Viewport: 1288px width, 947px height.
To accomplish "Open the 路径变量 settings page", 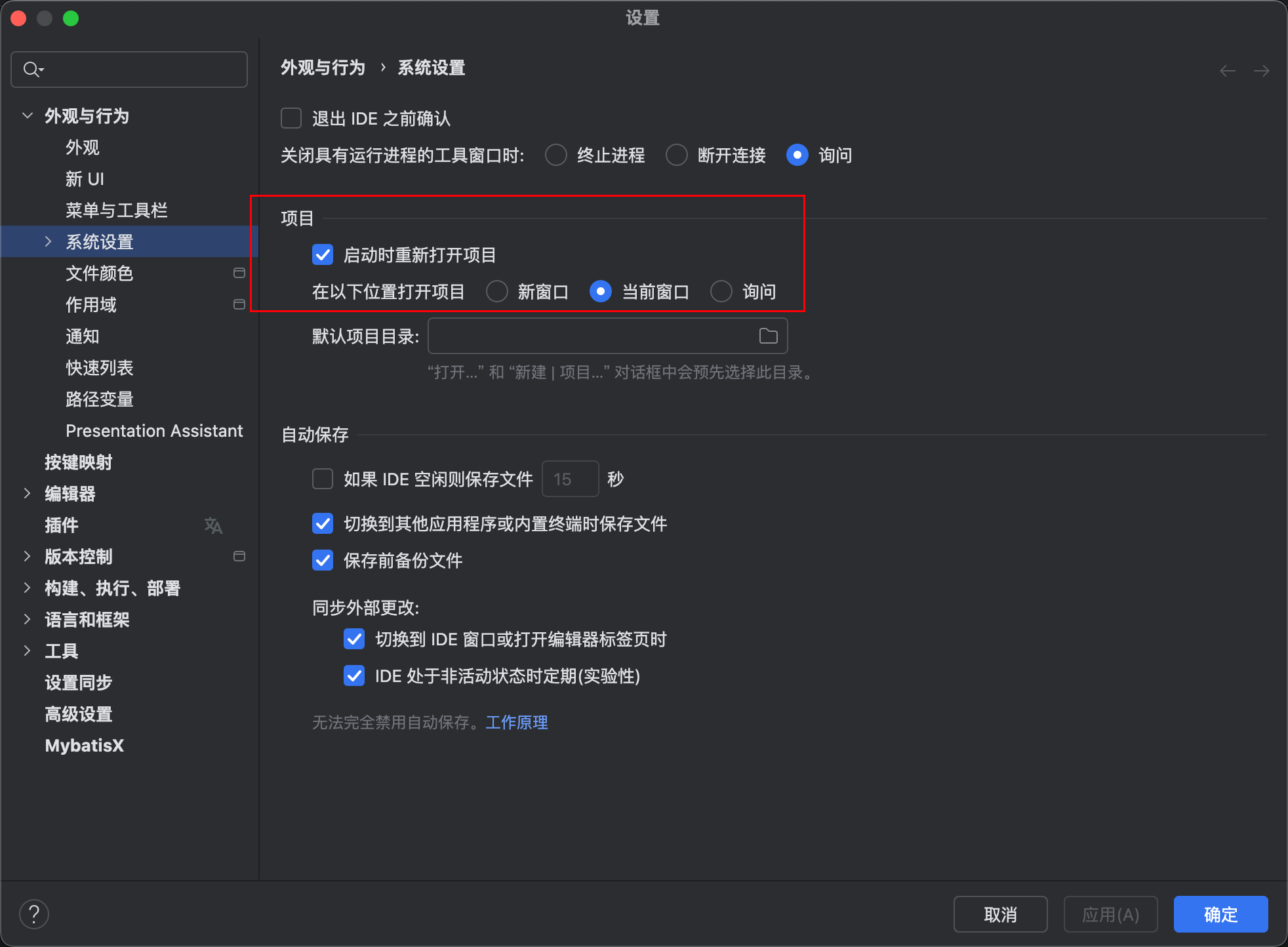I will pos(100,399).
